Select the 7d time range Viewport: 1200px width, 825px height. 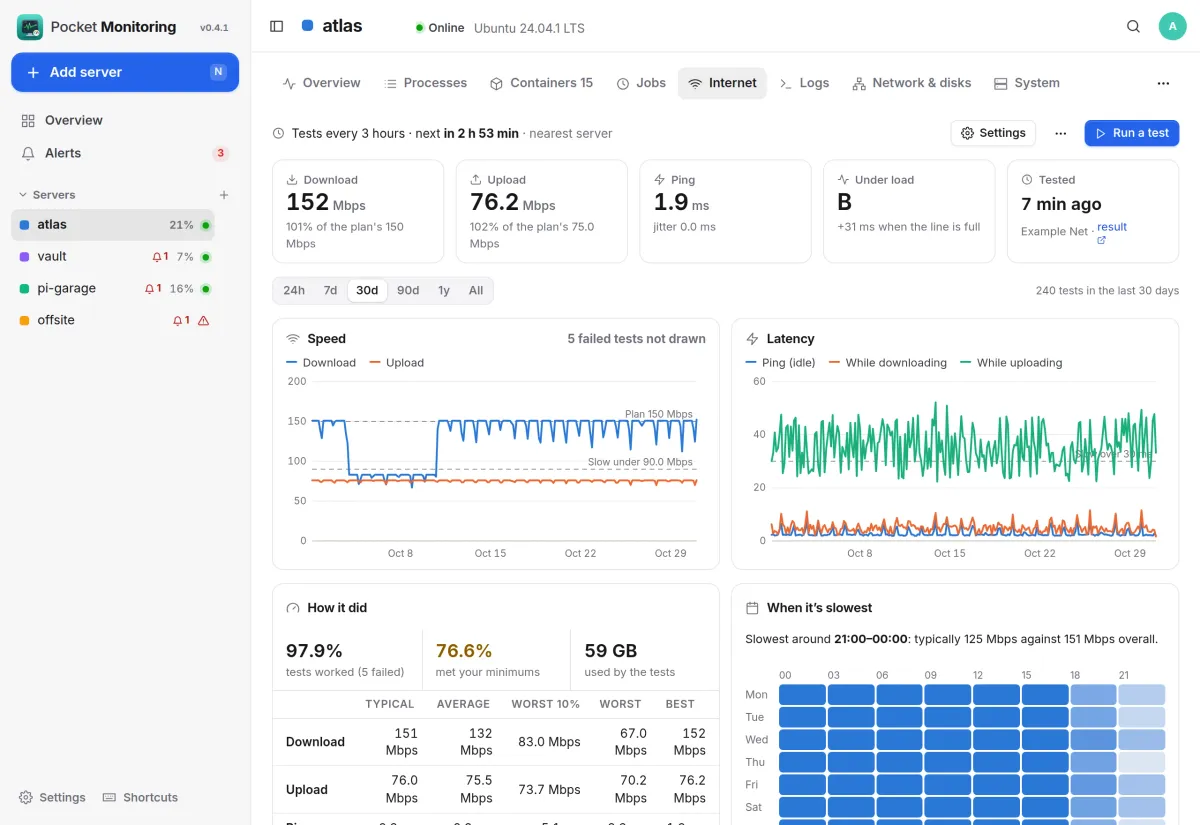click(330, 291)
